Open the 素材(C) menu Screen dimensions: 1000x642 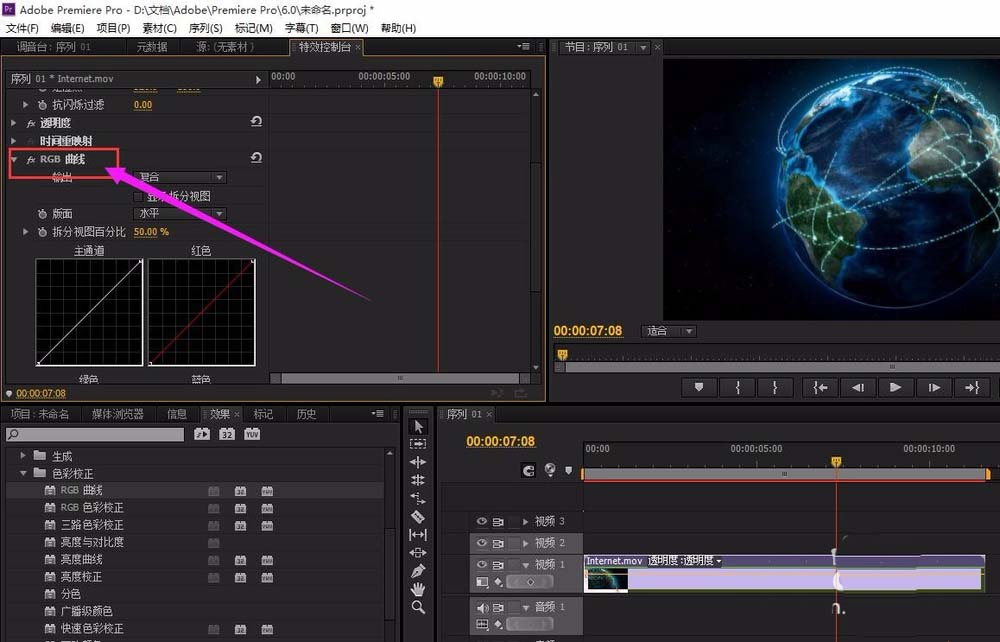point(159,28)
